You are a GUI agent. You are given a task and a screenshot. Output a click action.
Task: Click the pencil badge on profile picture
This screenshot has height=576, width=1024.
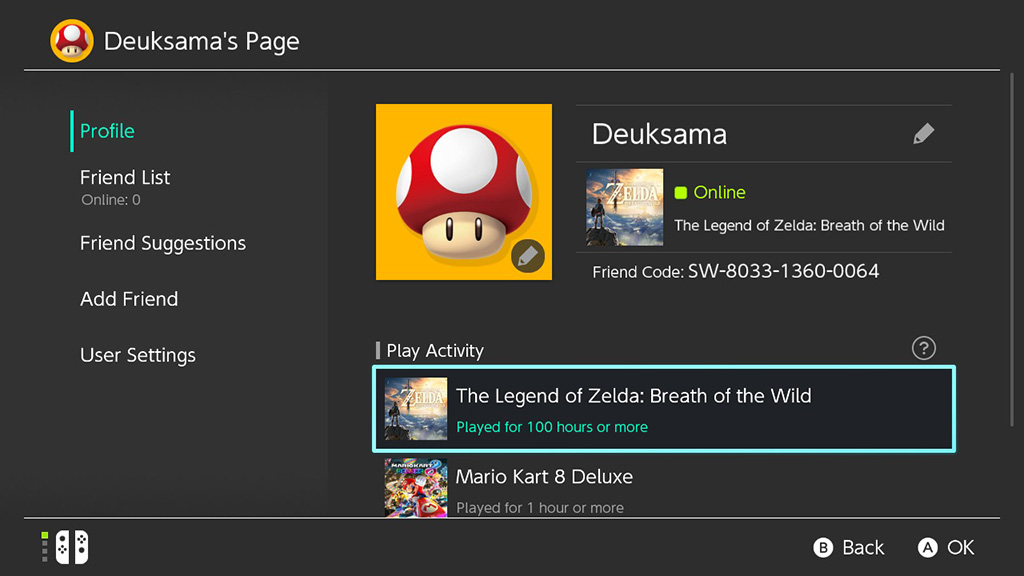528,257
